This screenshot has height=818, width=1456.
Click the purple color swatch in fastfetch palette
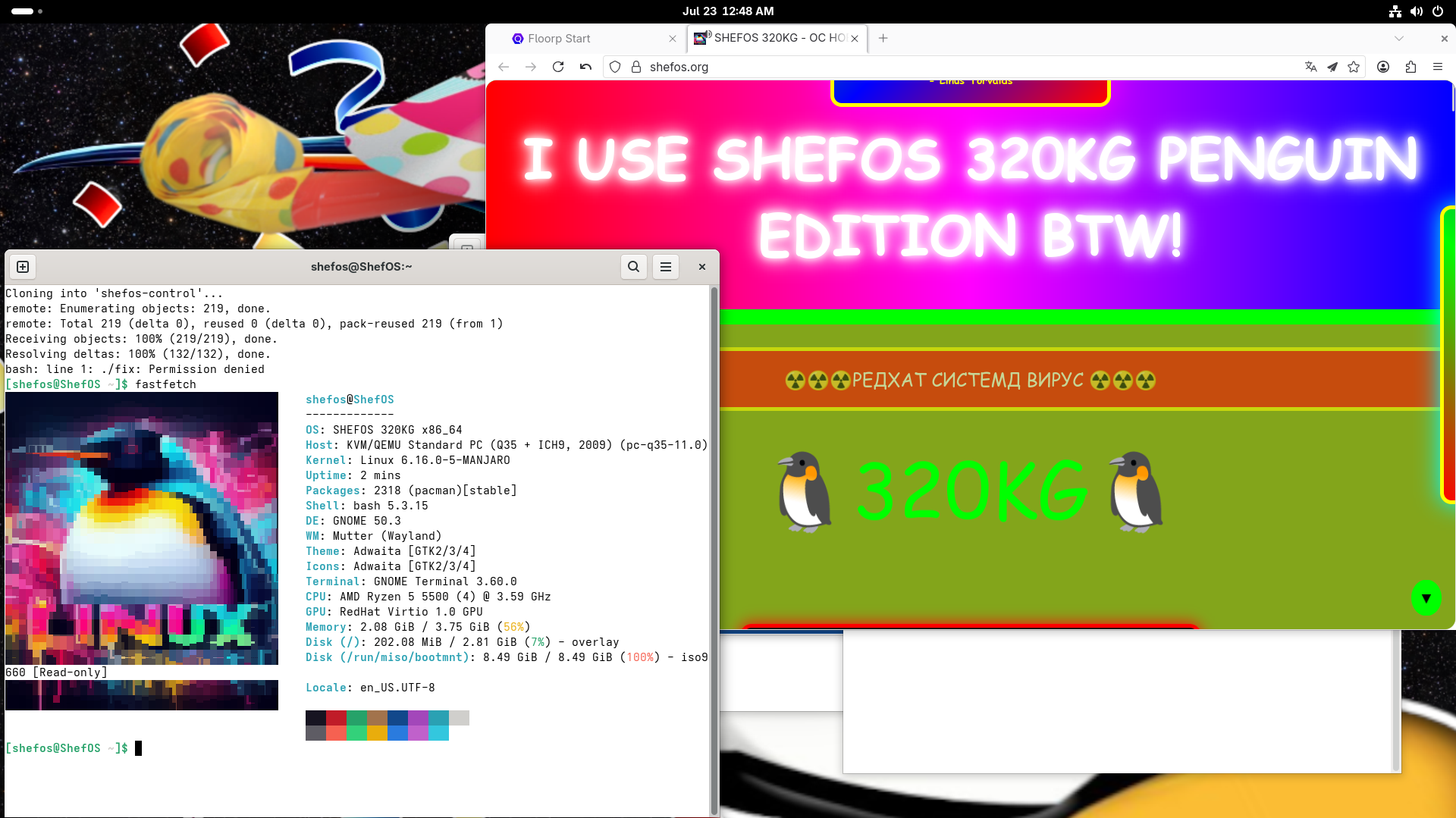pyautogui.click(x=419, y=718)
